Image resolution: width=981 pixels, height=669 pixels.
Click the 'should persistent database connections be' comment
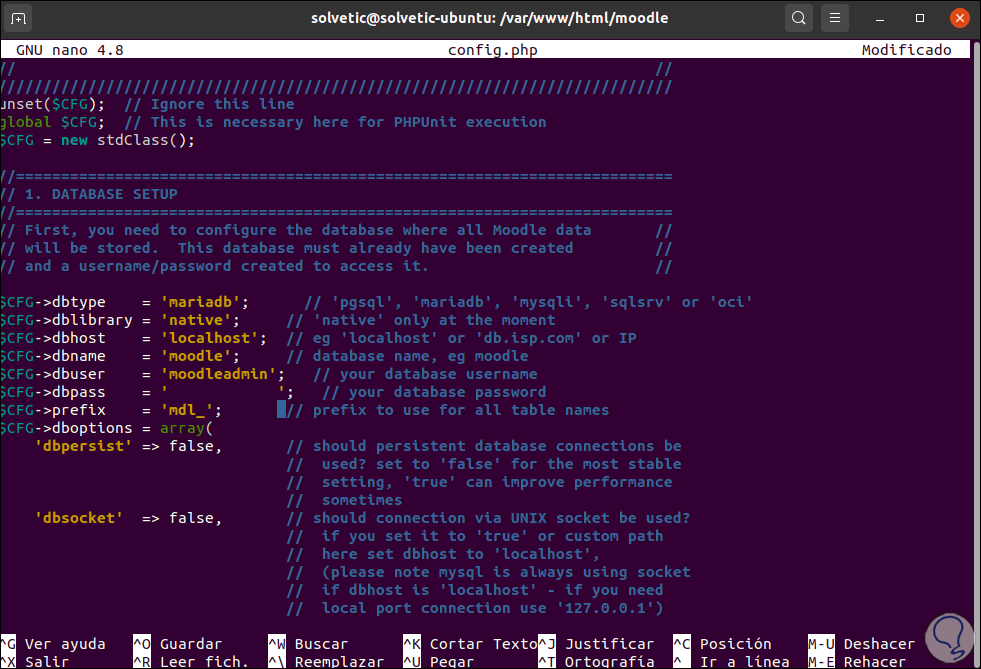[484, 446]
